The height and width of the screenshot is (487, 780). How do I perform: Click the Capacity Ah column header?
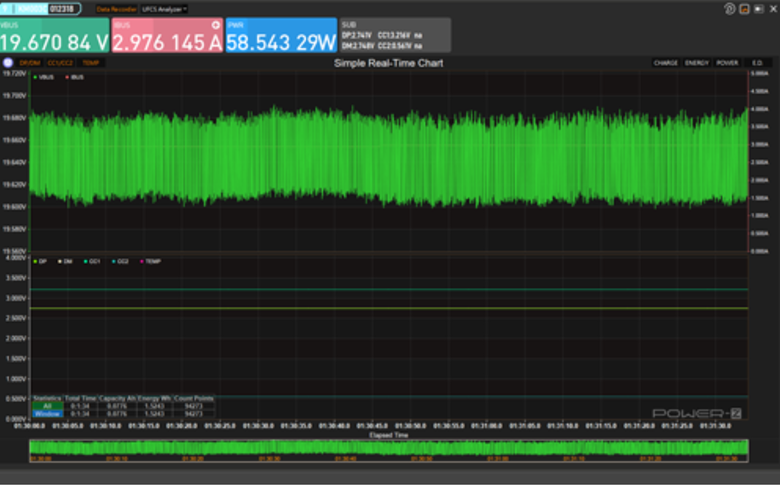point(117,398)
